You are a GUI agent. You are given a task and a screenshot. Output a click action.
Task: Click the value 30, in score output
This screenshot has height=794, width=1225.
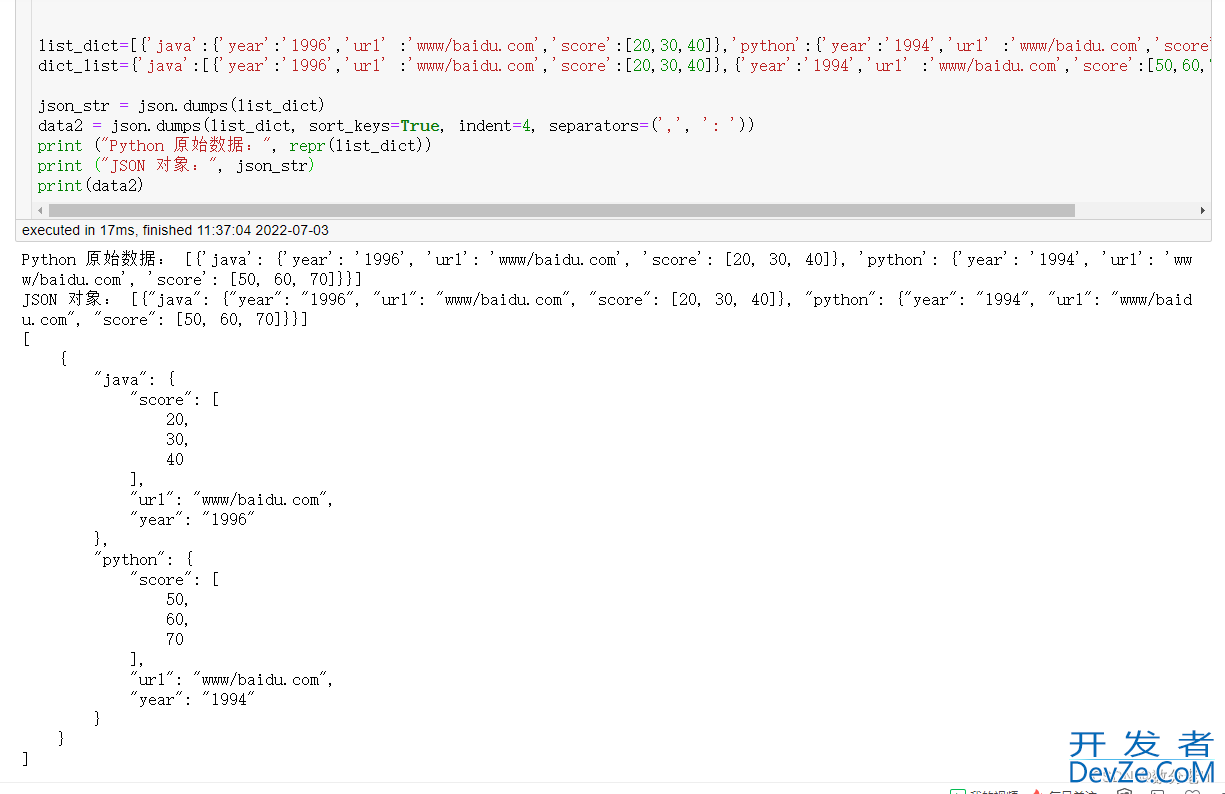click(x=178, y=440)
